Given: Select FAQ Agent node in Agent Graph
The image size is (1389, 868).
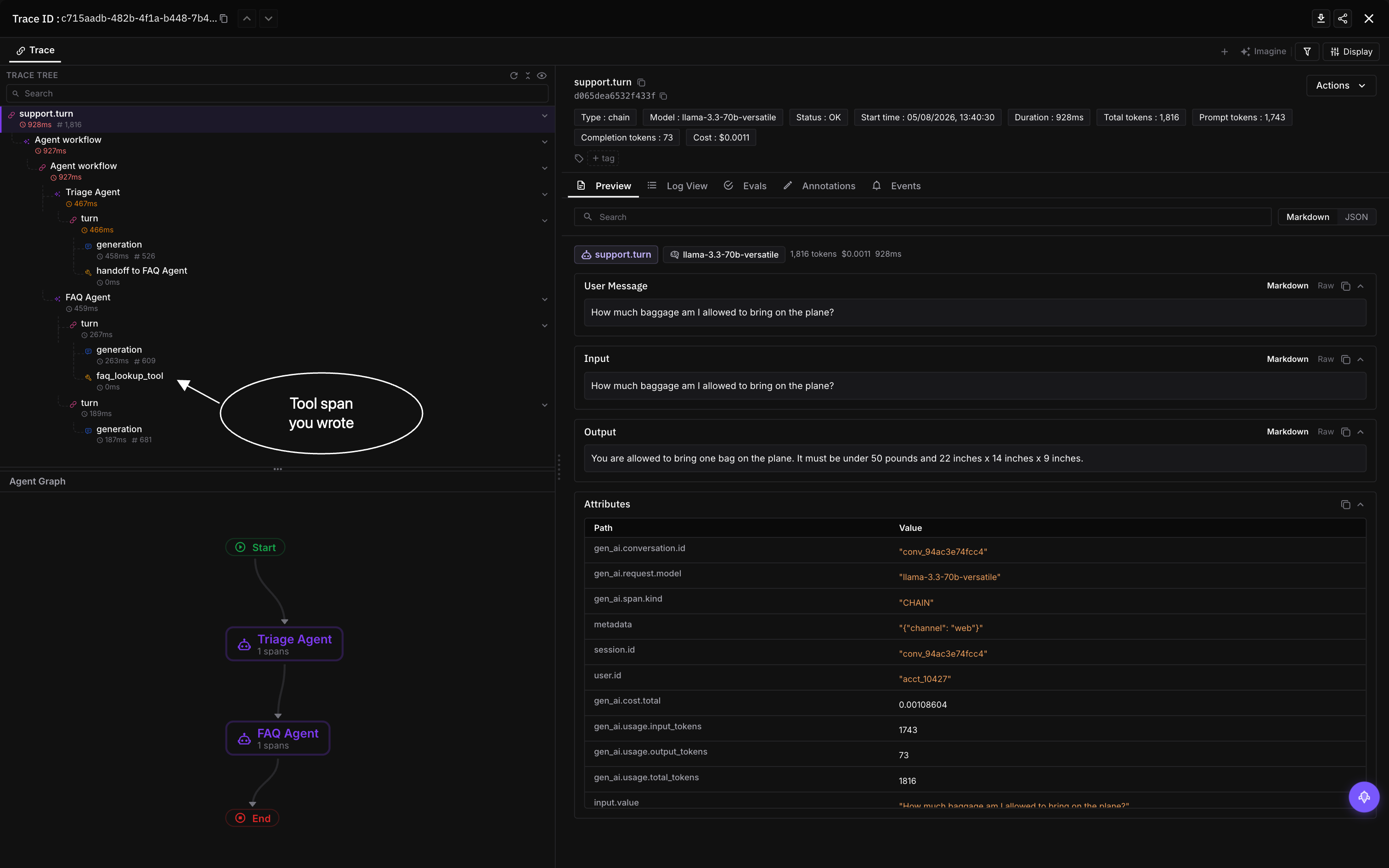Looking at the screenshot, I should [x=278, y=738].
